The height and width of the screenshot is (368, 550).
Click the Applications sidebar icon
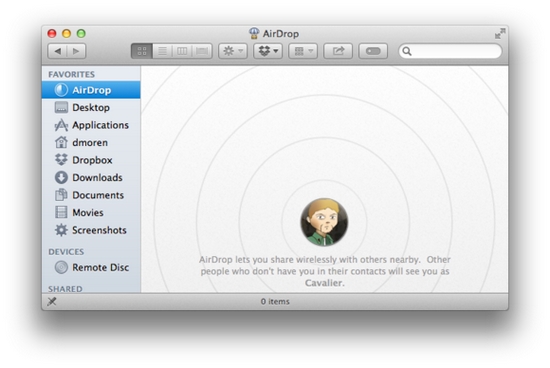[x=61, y=125]
